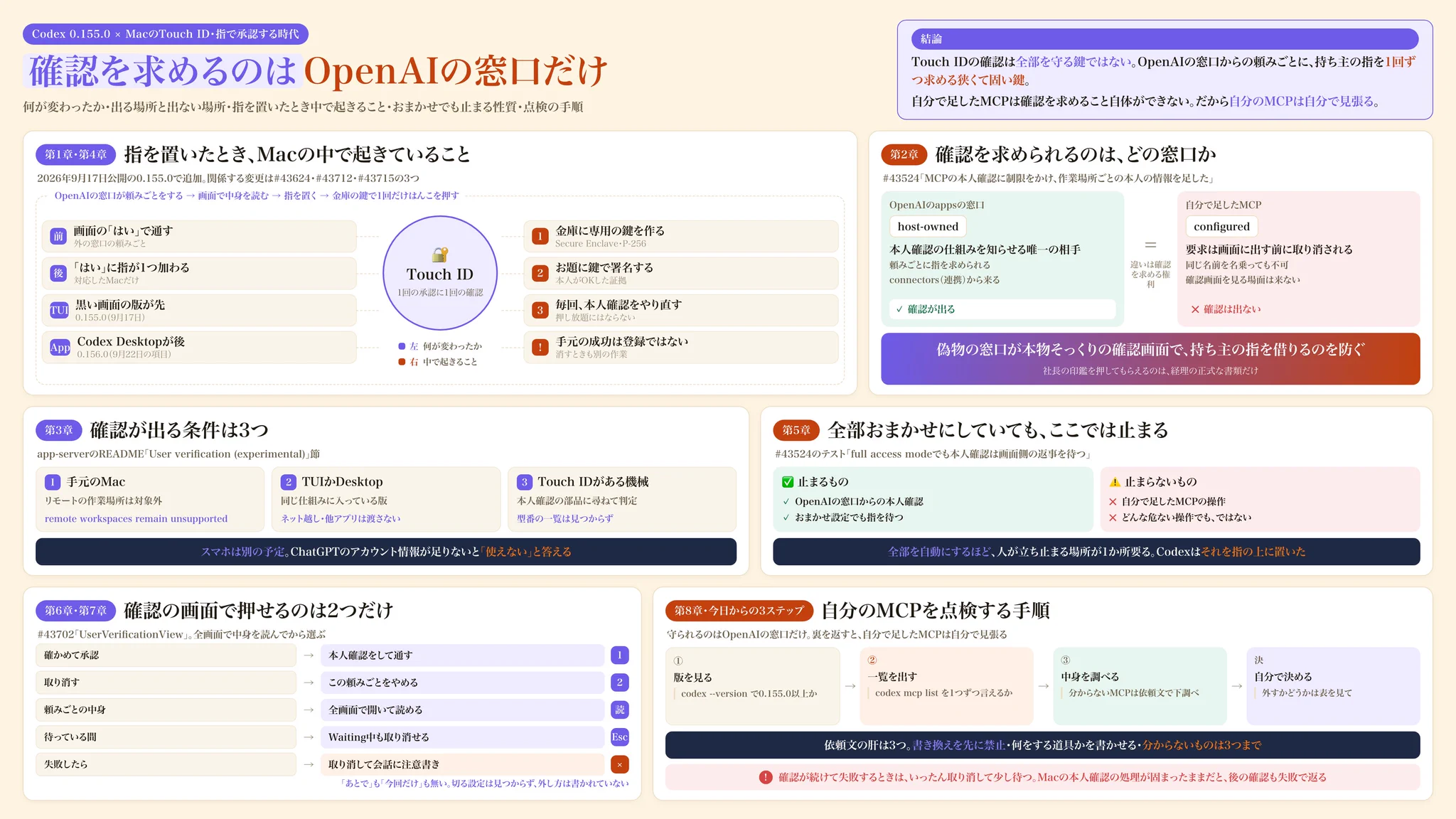
Task: Click step card ① 版を見る
Action: point(753,686)
